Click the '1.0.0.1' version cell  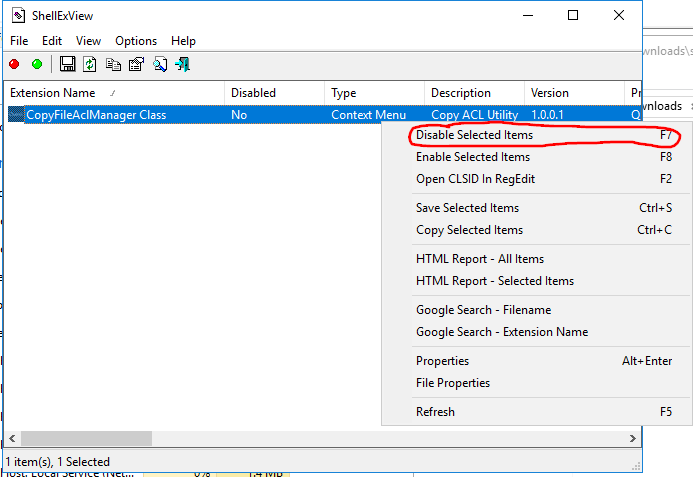tap(547, 115)
